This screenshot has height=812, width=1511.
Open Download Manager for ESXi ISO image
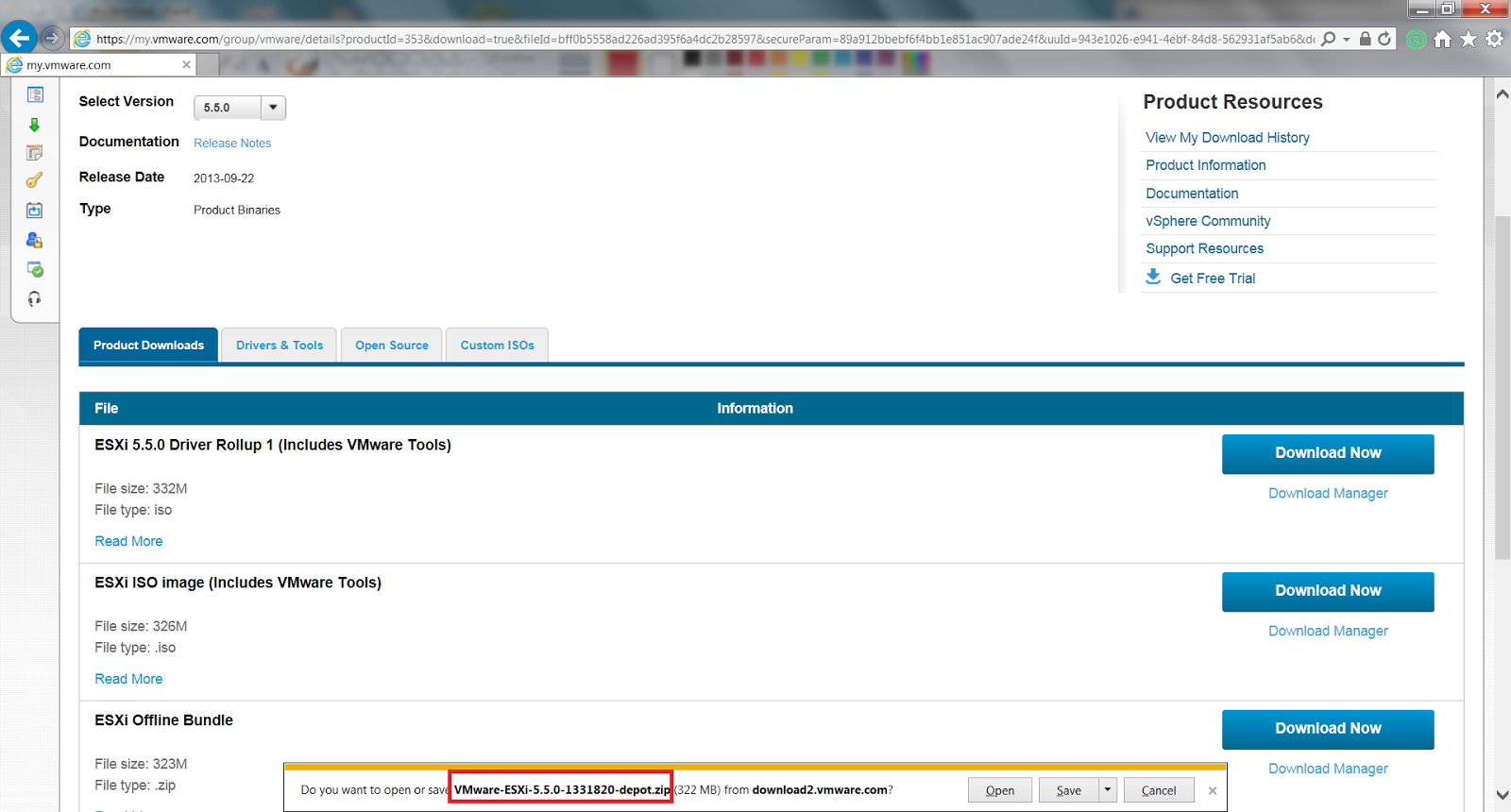click(1328, 632)
